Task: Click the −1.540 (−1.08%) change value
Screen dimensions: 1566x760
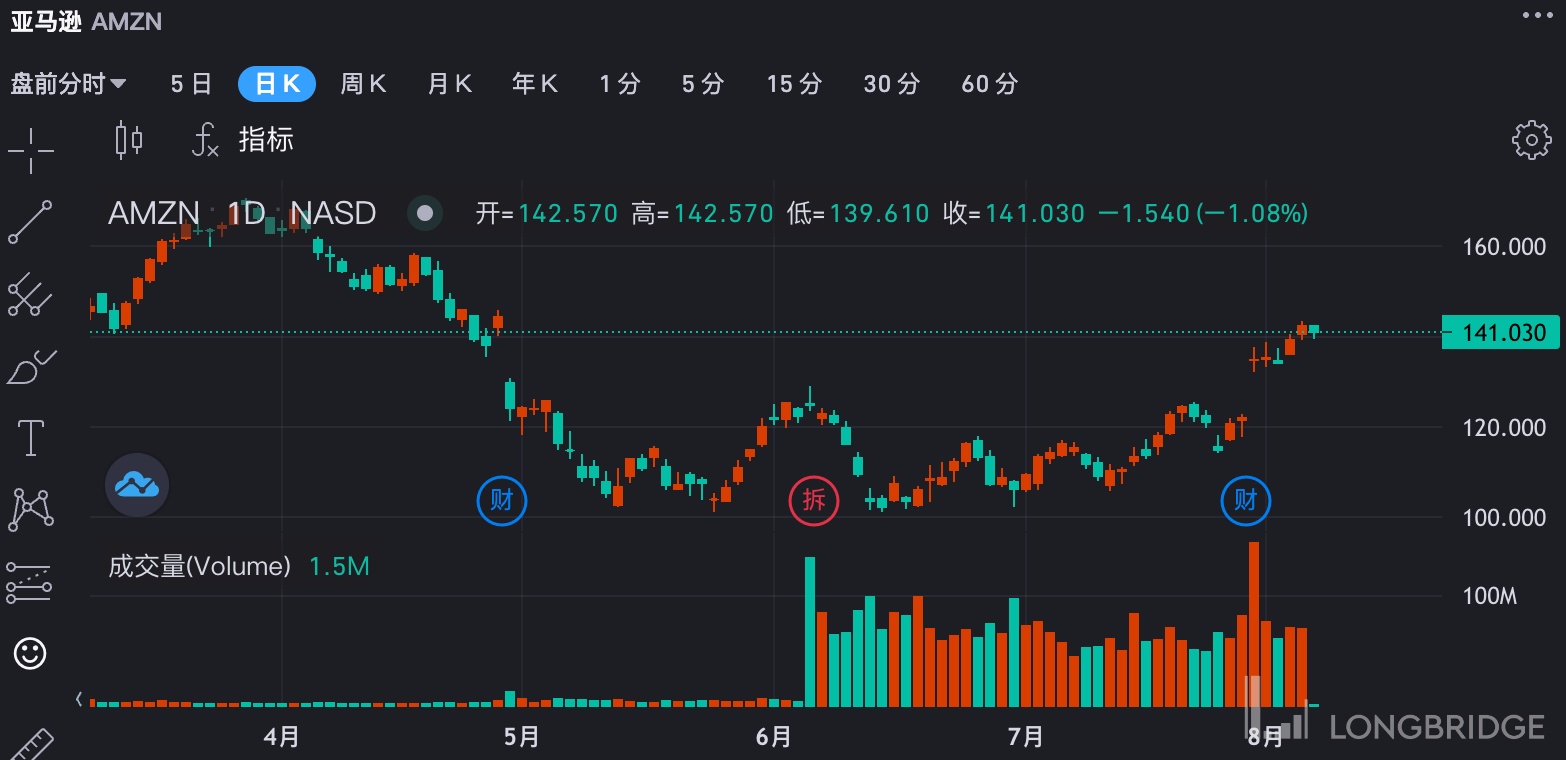Action: pyautogui.click(x=1203, y=213)
